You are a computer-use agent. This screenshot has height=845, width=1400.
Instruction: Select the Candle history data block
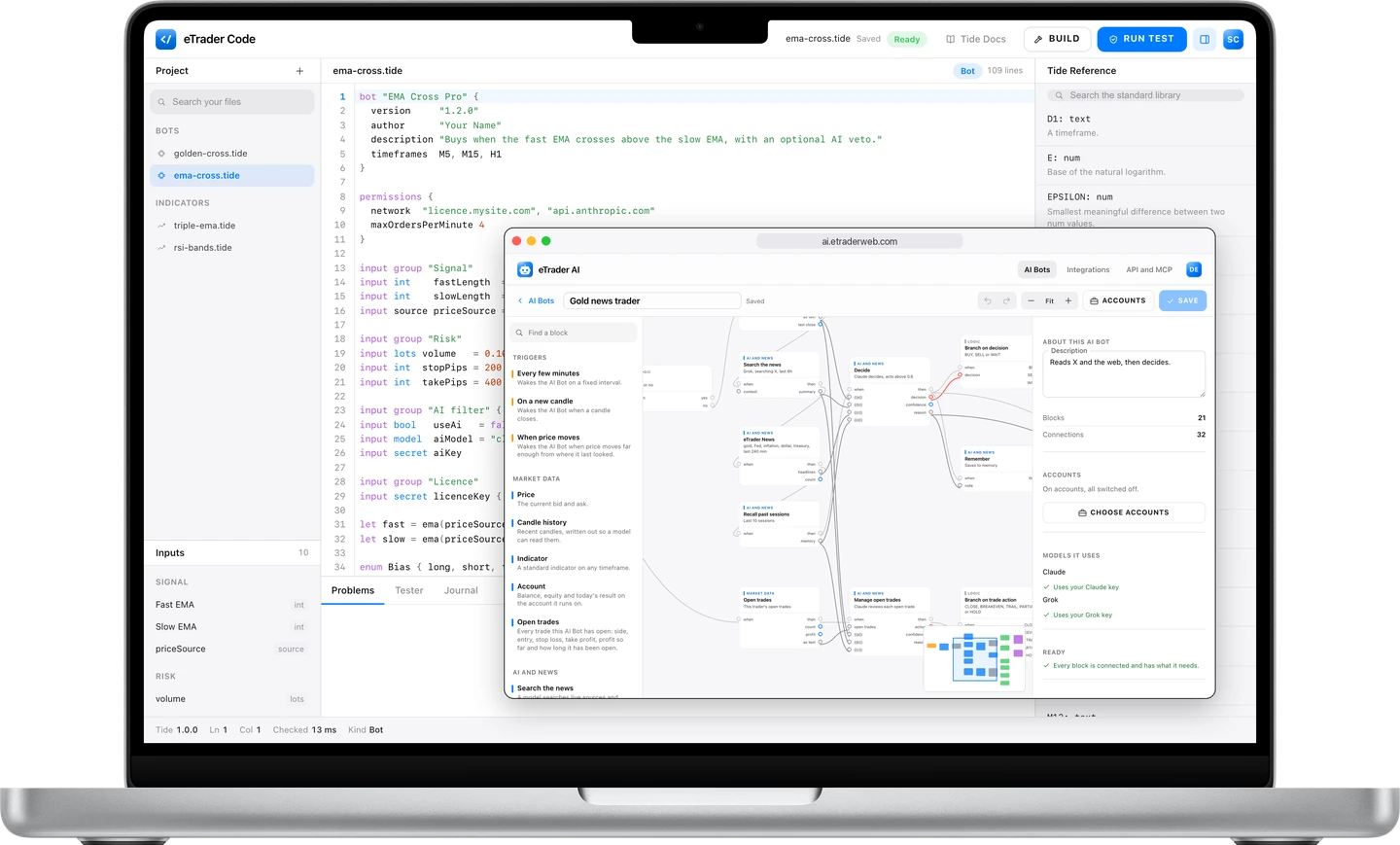(574, 531)
